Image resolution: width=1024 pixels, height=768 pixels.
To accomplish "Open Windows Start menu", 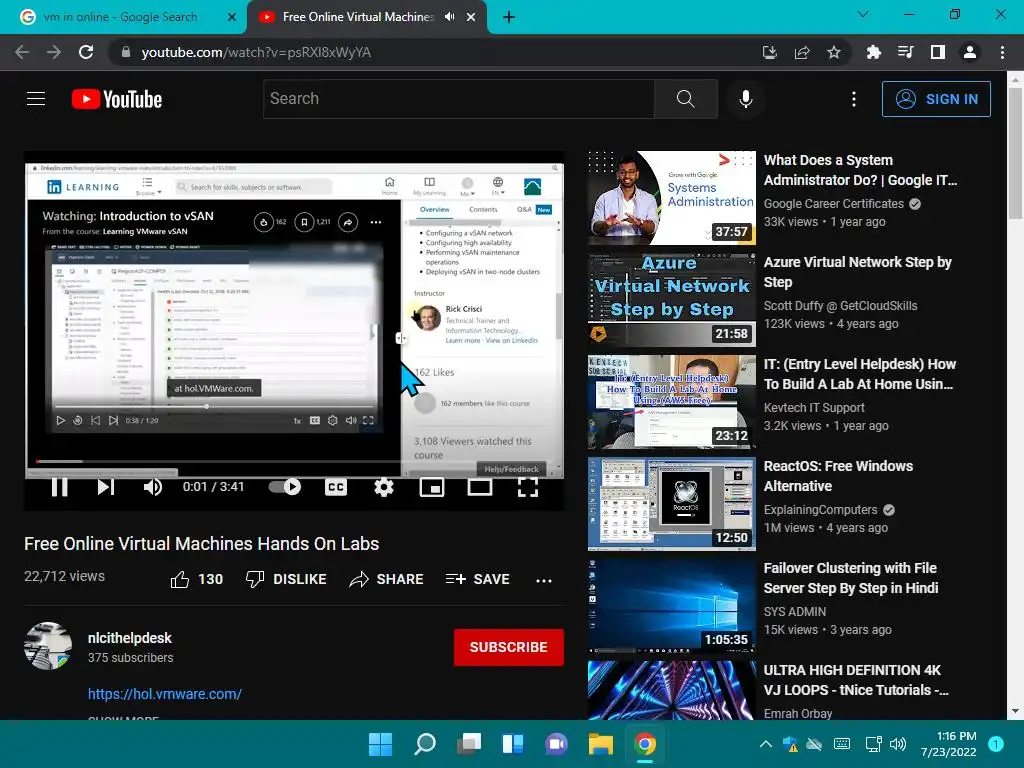I will (x=380, y=744).
